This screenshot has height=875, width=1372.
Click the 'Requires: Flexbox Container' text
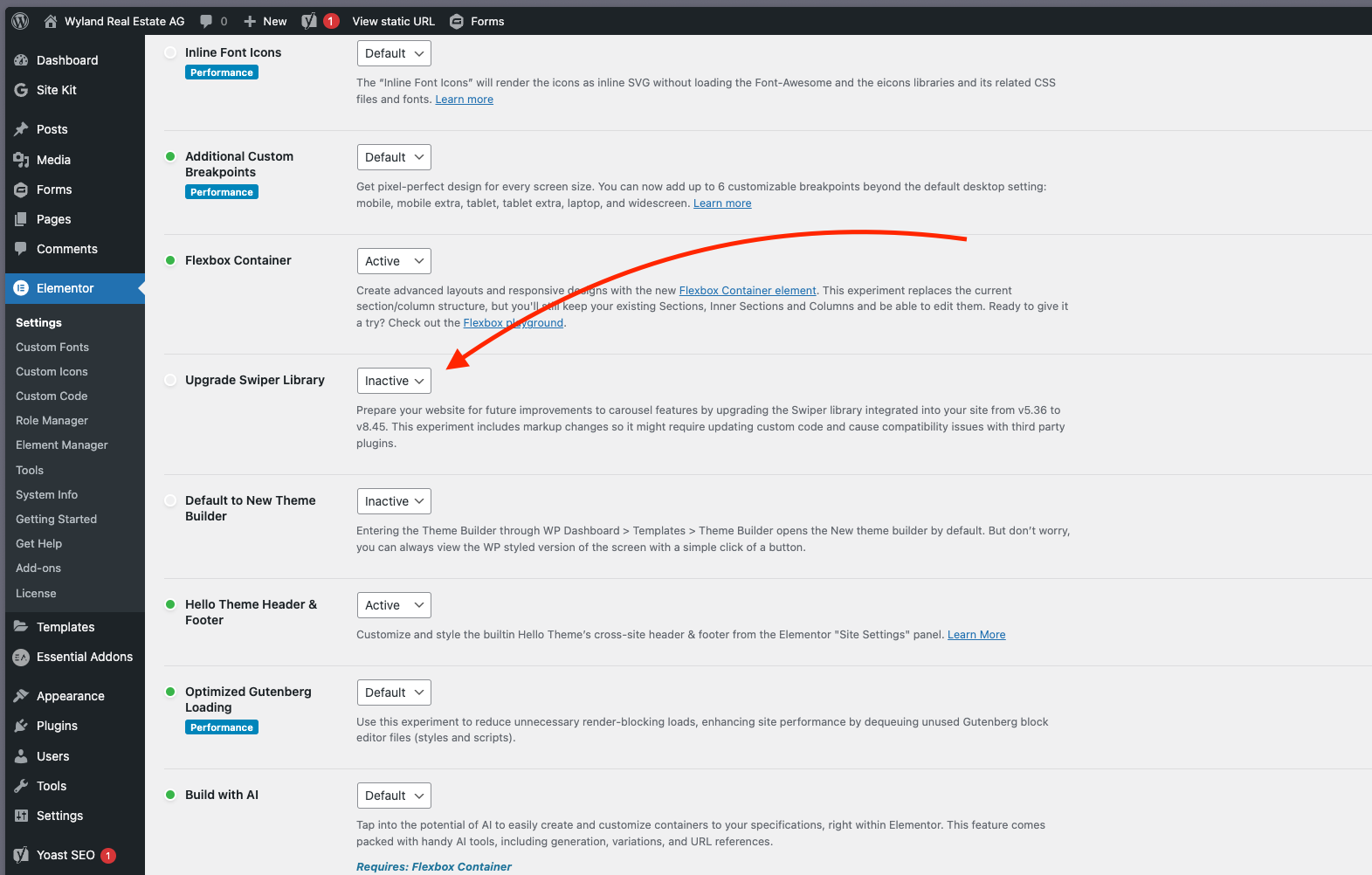point(434,867)
